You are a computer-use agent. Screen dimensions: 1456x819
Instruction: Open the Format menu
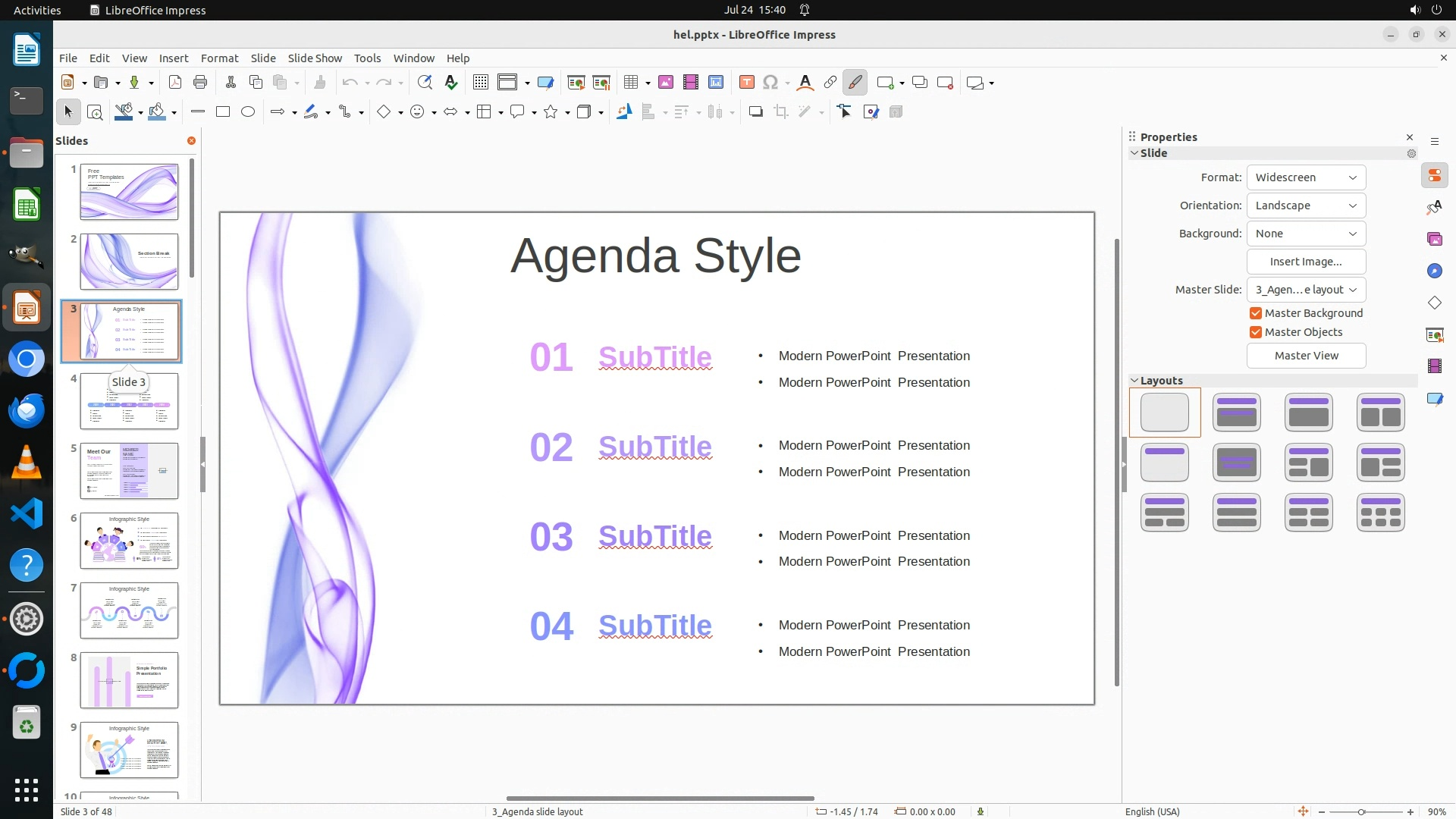[219, 58]
